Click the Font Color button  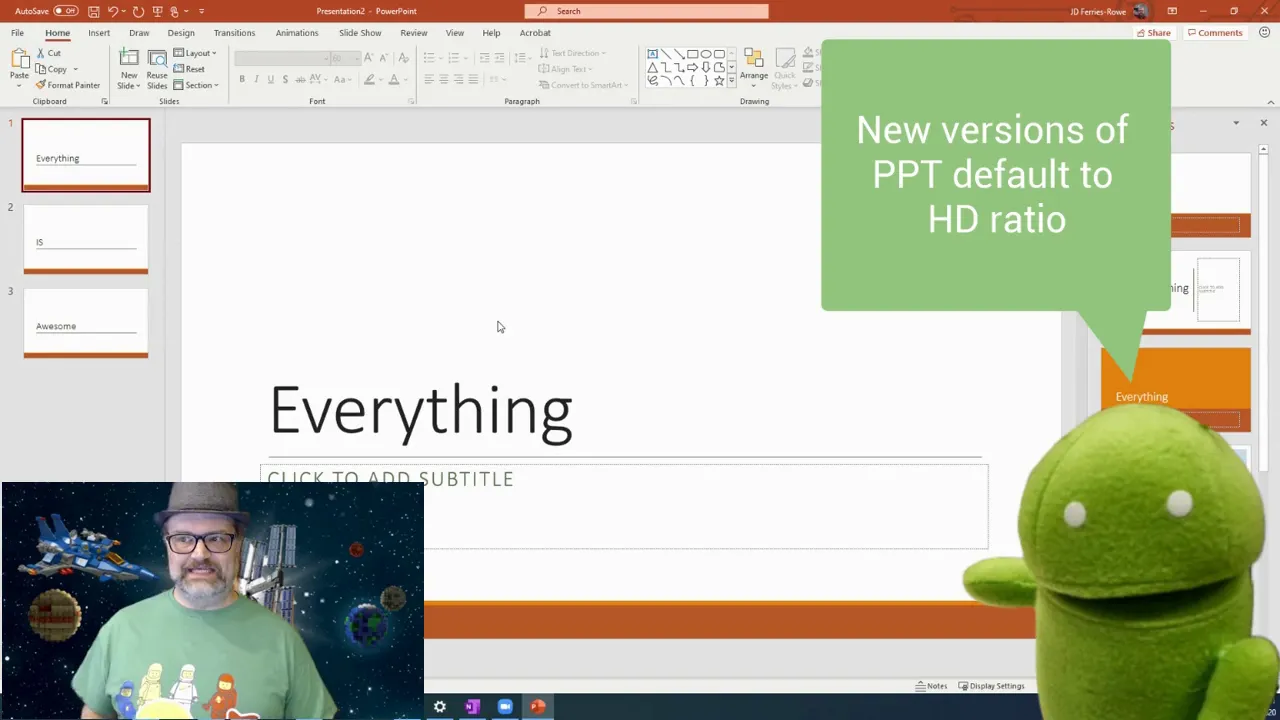coord(393,80)
